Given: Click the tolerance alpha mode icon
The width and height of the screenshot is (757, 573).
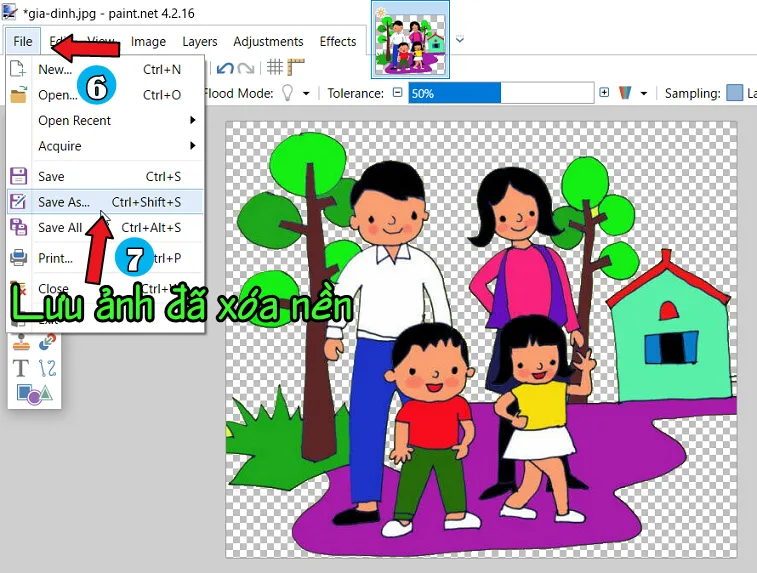Looking at the screenshot, I should click(625, 93).
